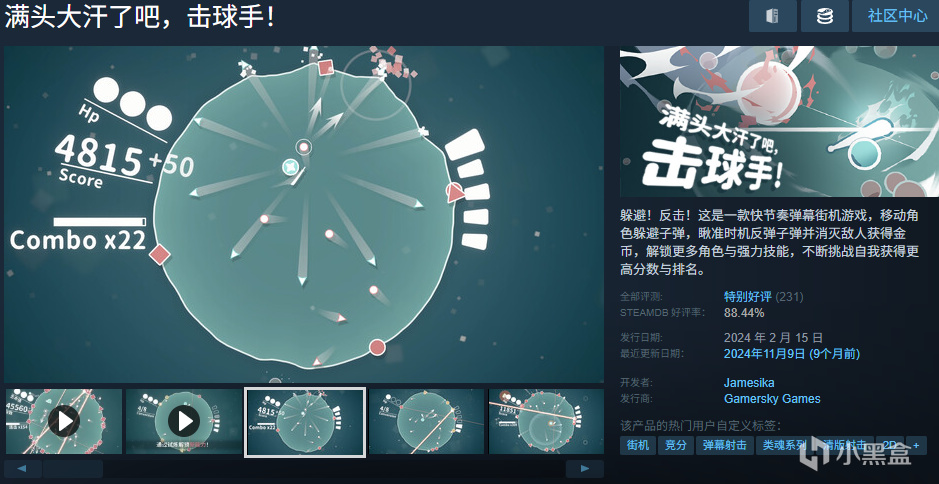The width and height of the screenshot is (939, 484).
Task: Open the SteamDB database stack icon
Action: click(825, 16)
